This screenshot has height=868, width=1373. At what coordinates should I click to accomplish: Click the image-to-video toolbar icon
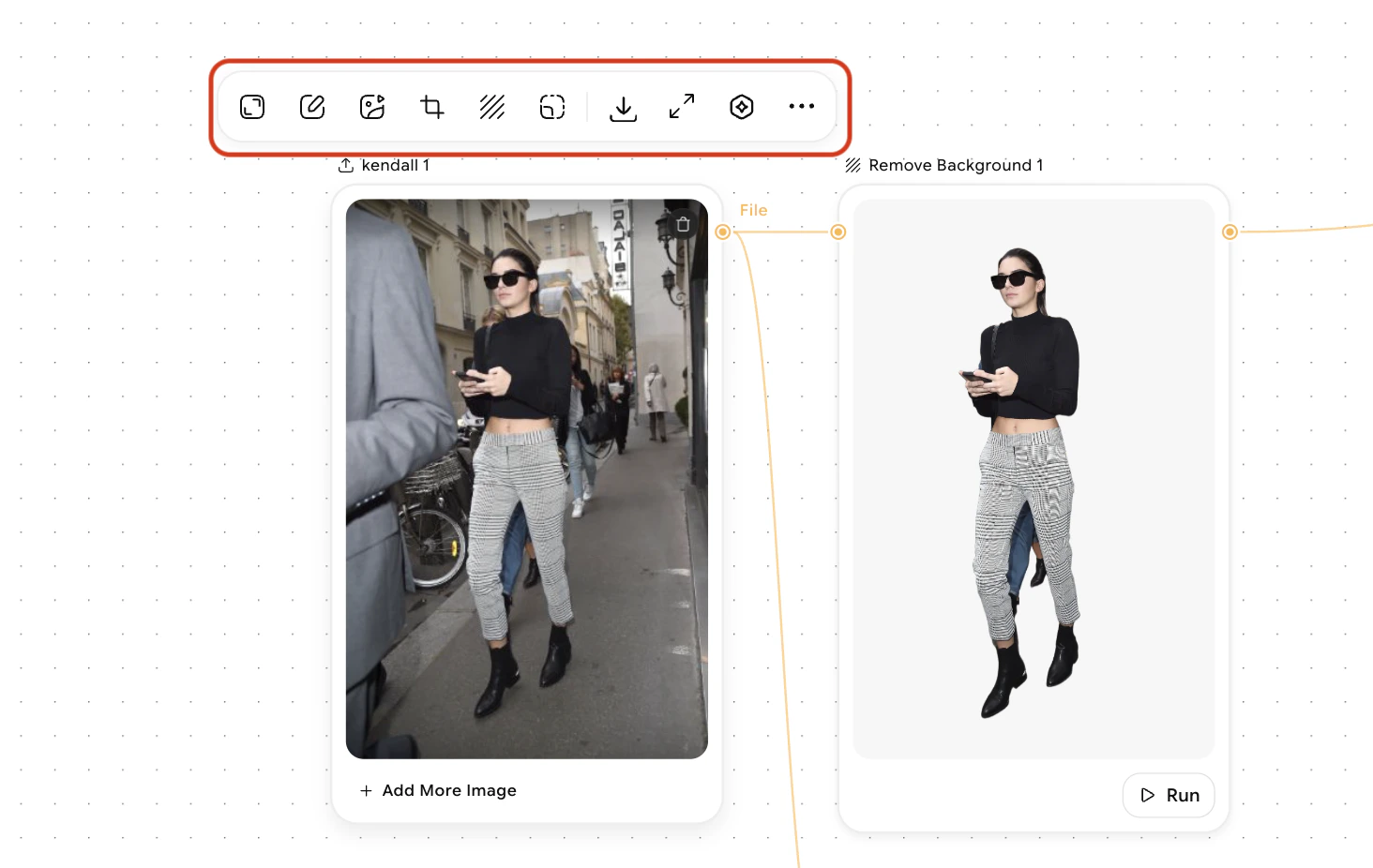click(372, 107)
